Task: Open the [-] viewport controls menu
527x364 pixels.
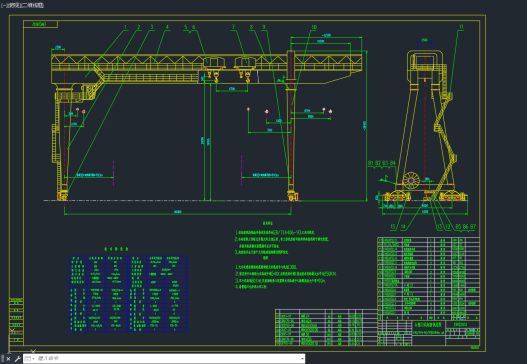Action: point(3,5)
